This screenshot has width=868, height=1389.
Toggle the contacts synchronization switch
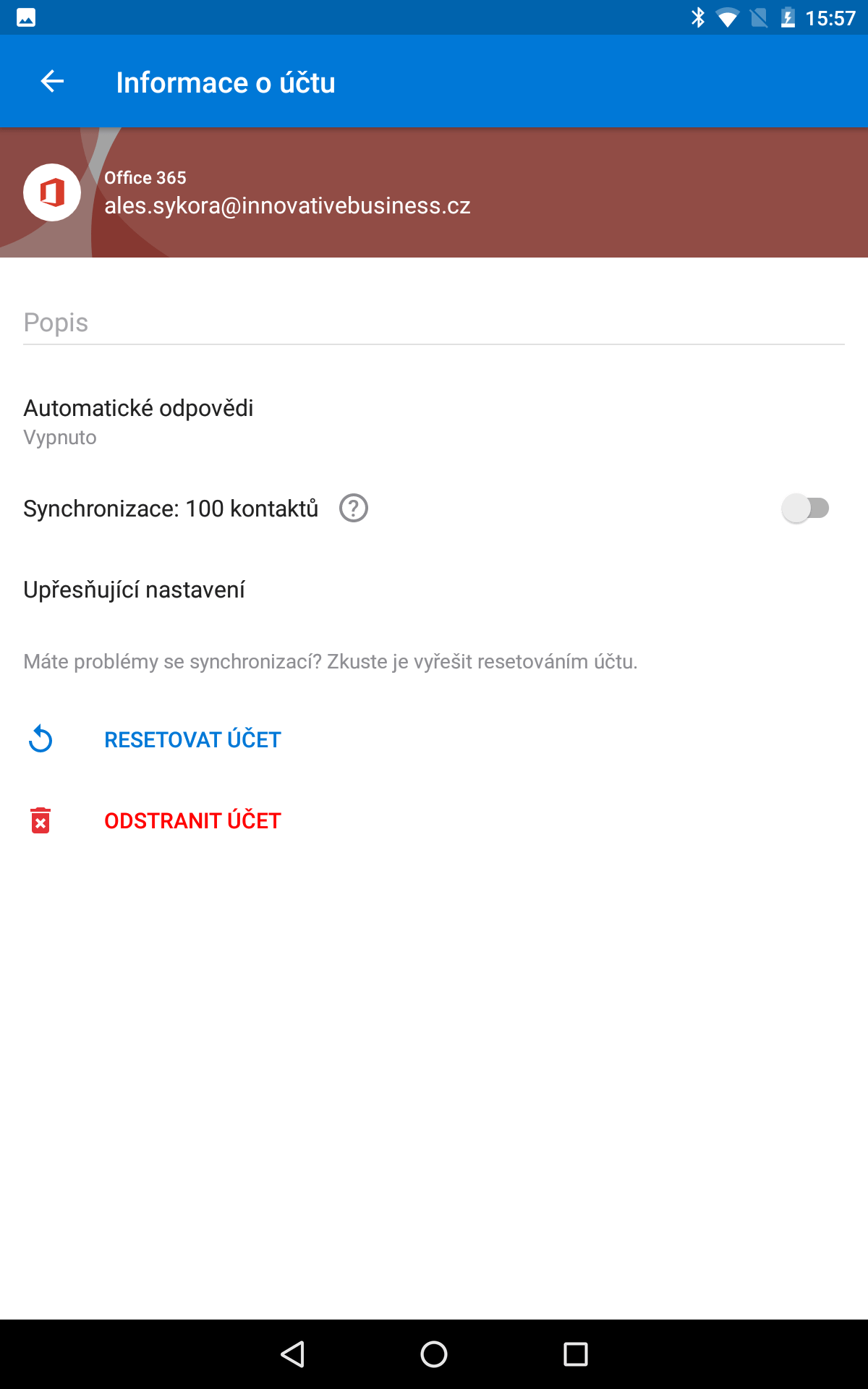[806, 509]
